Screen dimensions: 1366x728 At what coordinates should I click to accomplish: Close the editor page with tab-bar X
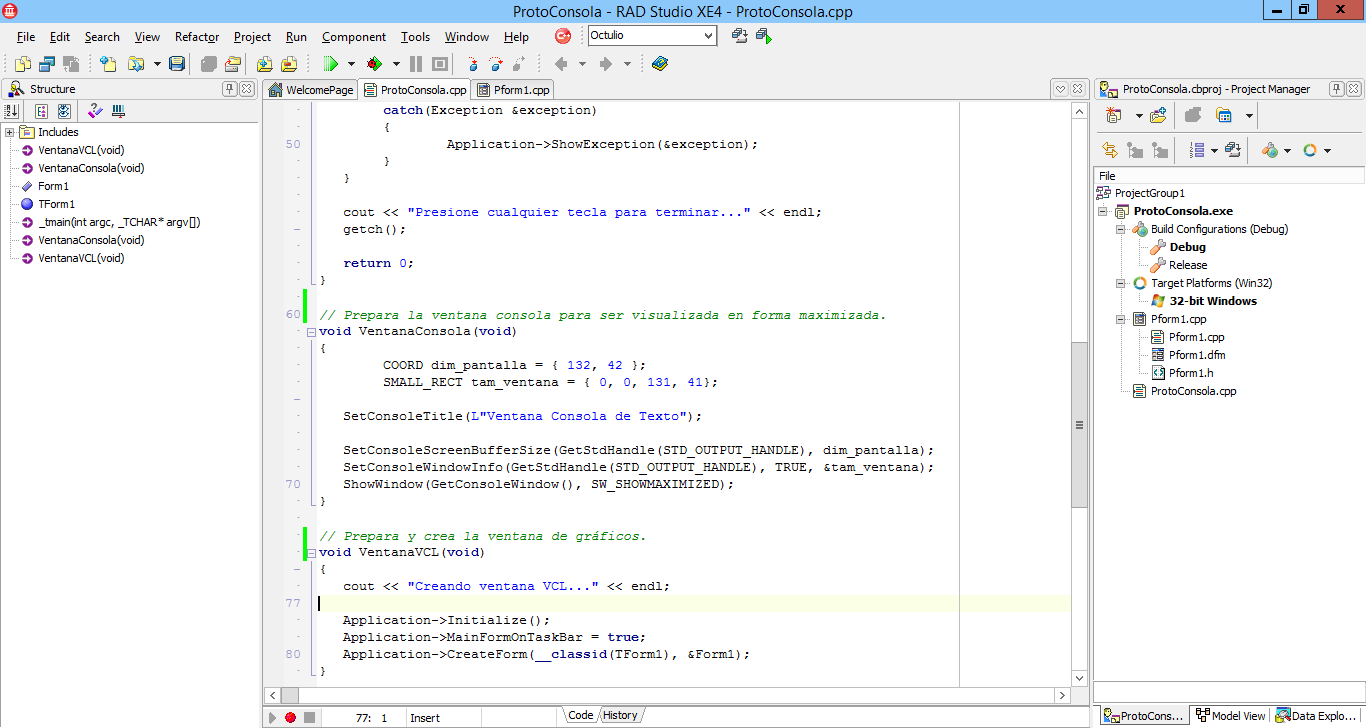[1078, 89]
